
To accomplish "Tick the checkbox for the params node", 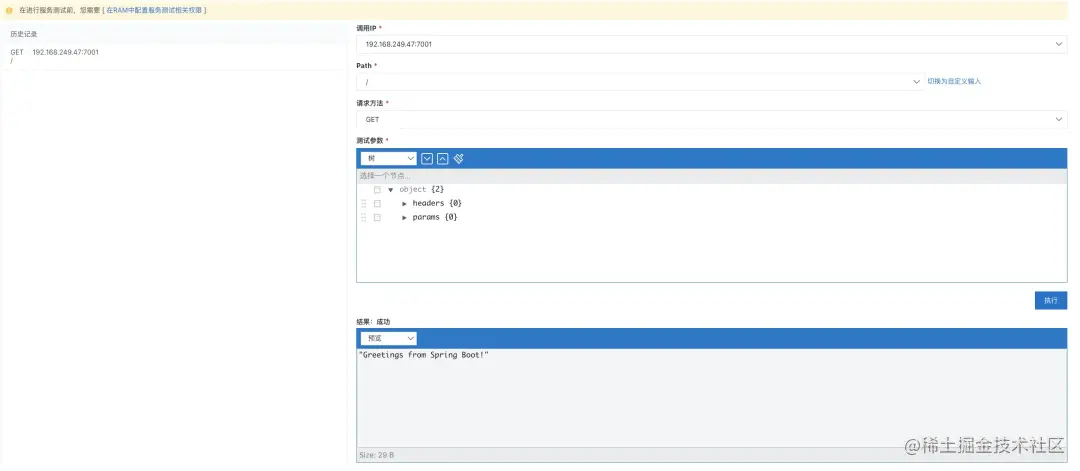I will click(x=377, y=218).
